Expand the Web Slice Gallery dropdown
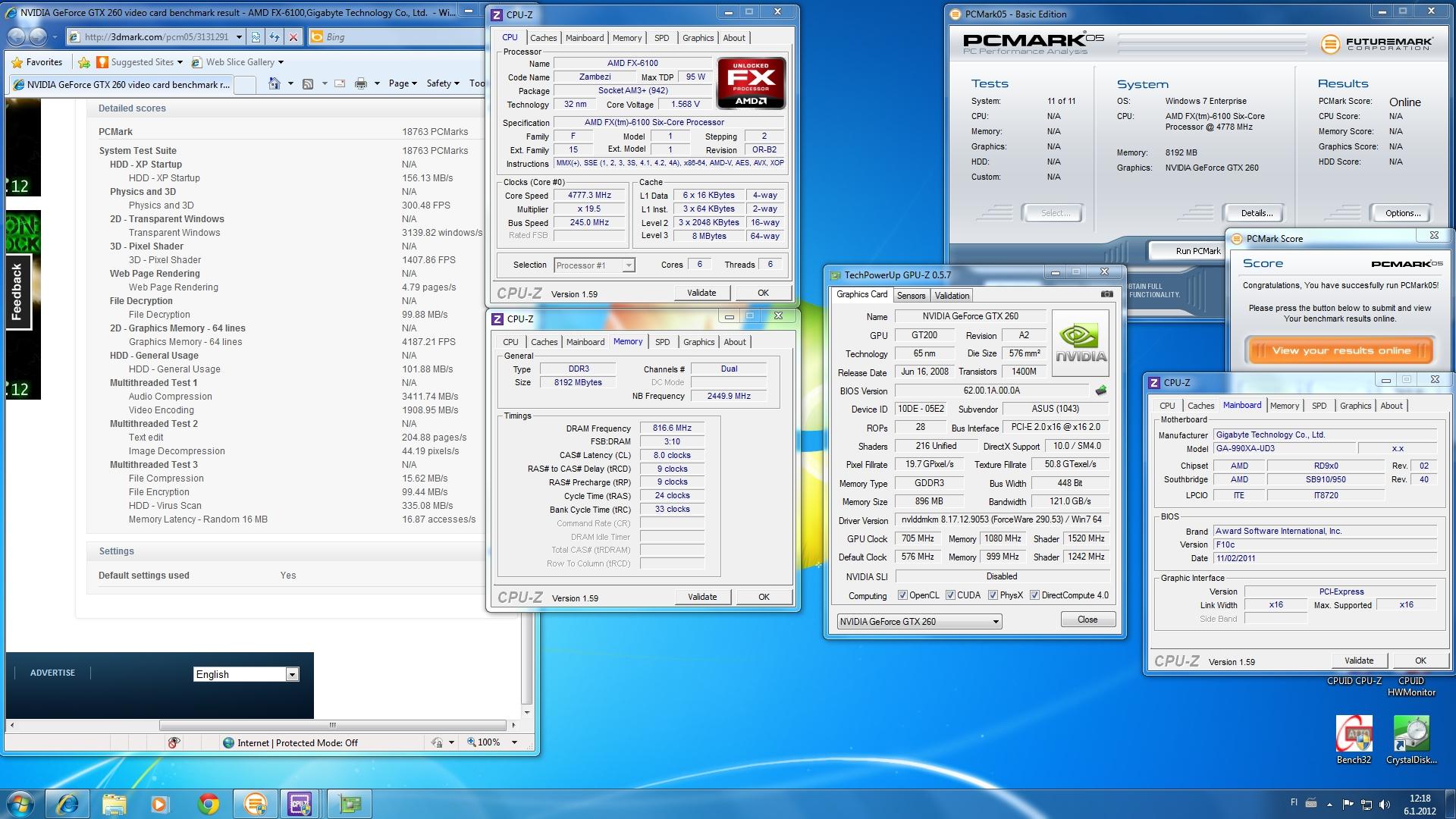Screen dimensions: 1456x819 pyautogui.click(x=281, y=62)
